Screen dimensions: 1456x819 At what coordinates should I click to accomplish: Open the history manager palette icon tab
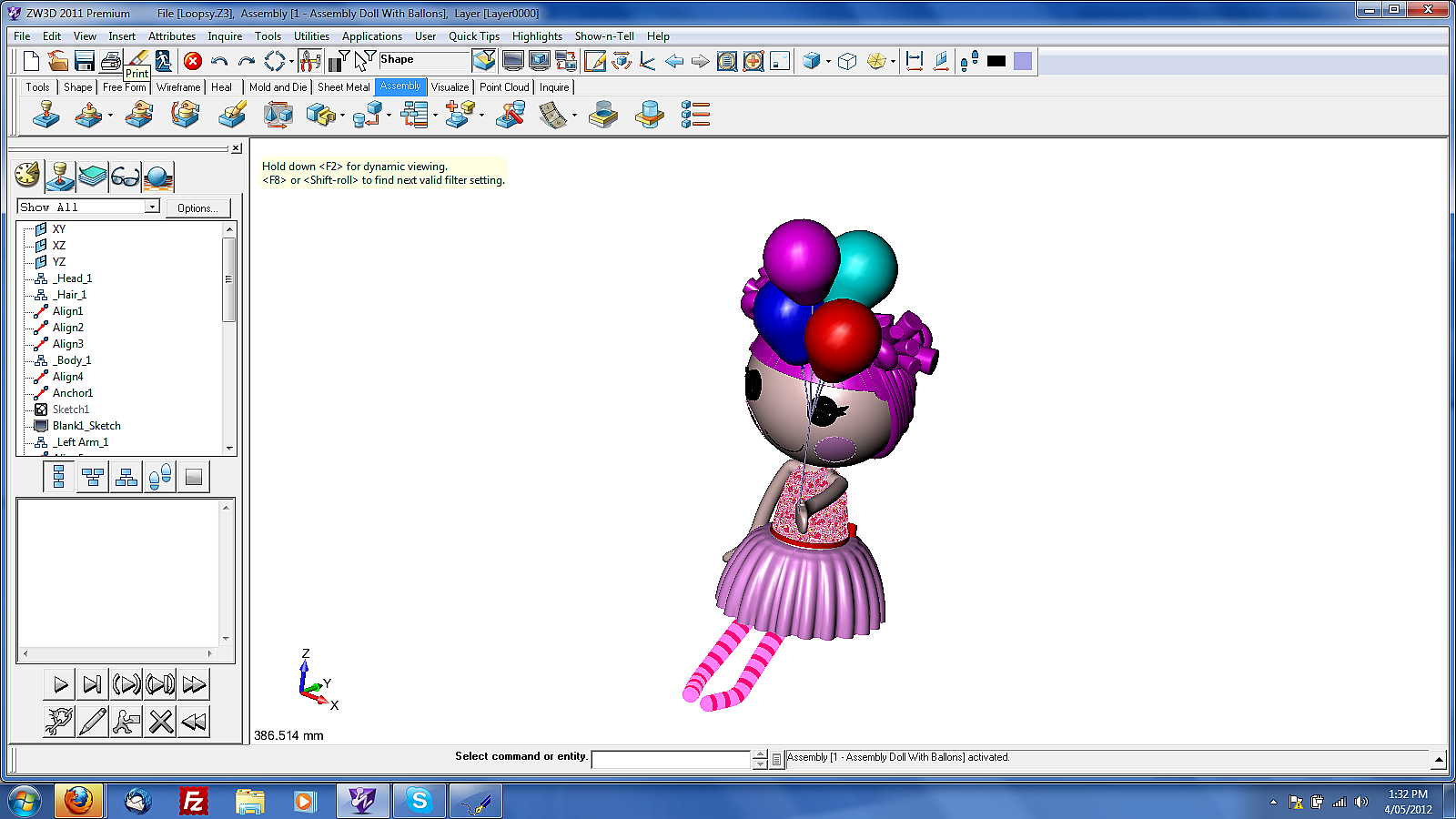(x=27, y=175)
